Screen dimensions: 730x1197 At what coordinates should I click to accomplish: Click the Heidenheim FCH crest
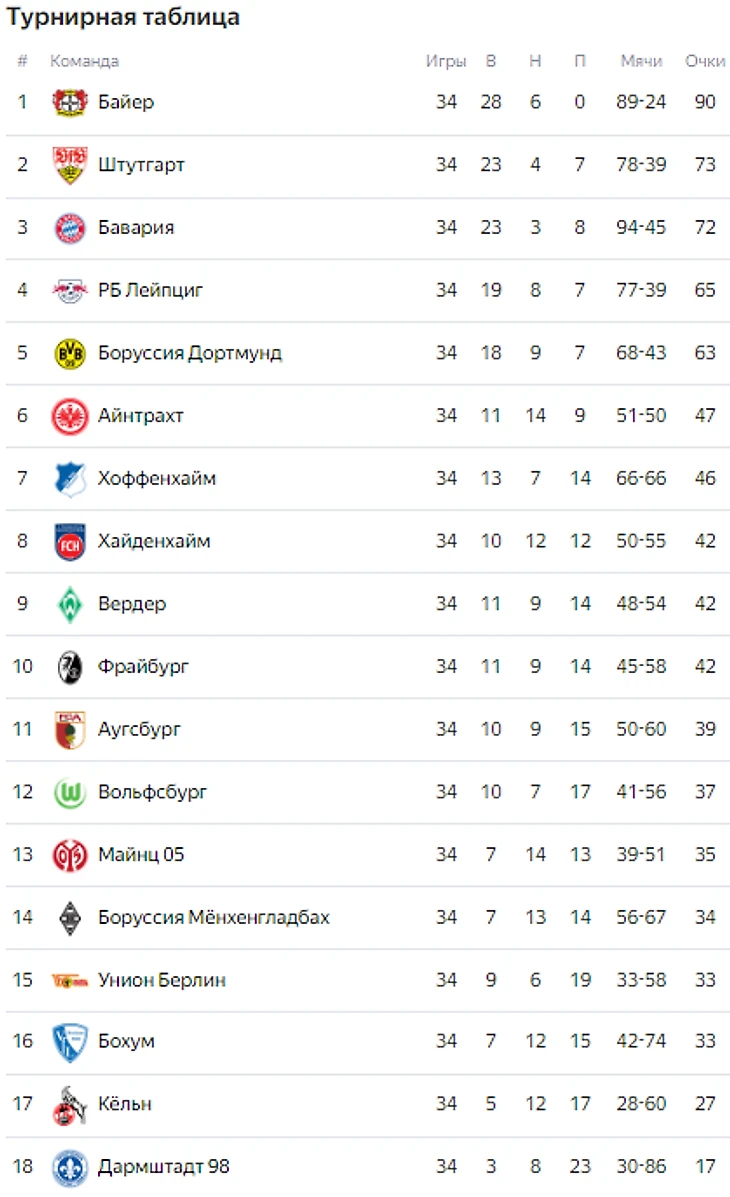point(70,542)
